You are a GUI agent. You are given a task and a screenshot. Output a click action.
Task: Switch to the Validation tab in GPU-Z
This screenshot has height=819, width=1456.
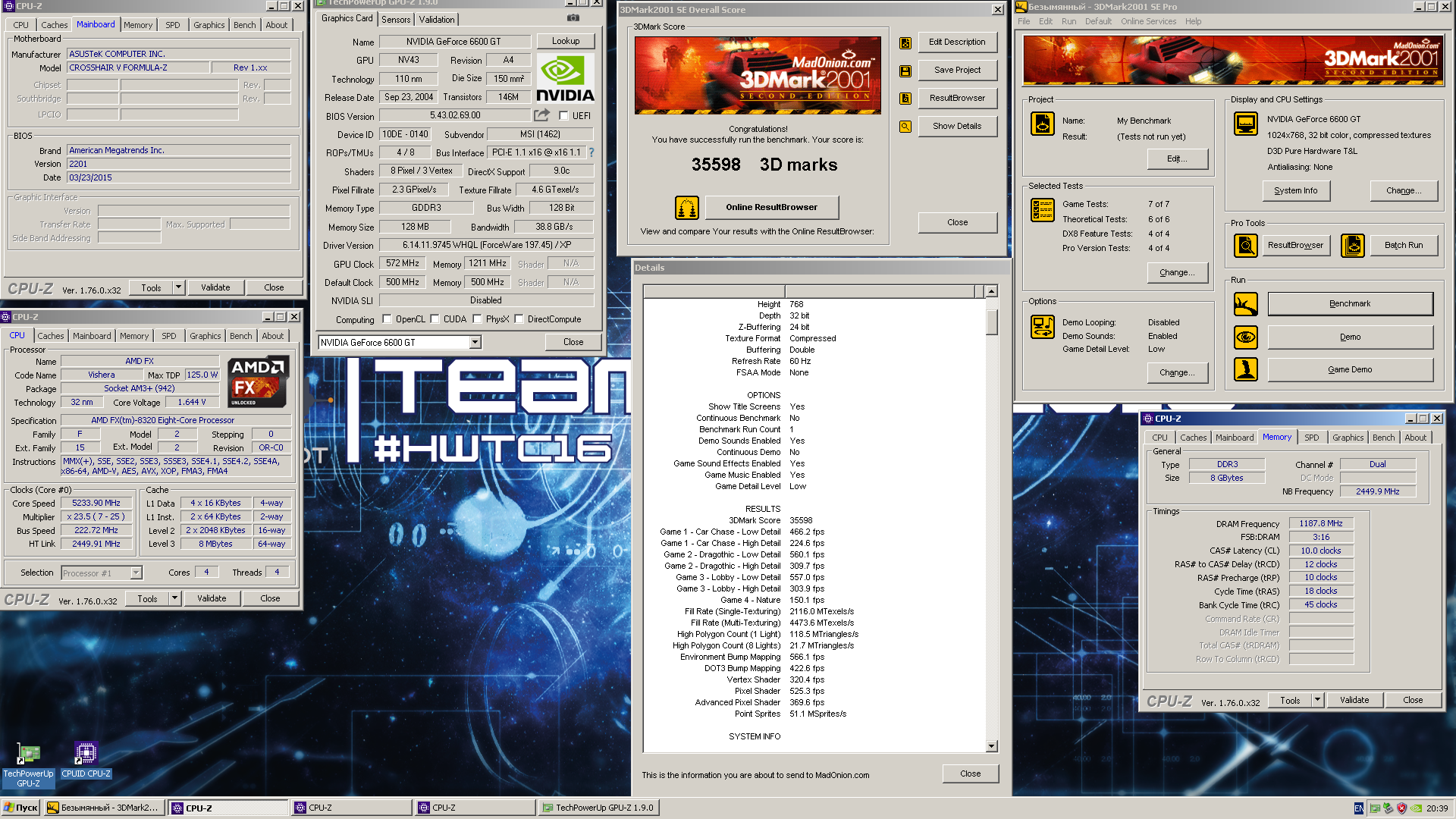tap(437, 20)
